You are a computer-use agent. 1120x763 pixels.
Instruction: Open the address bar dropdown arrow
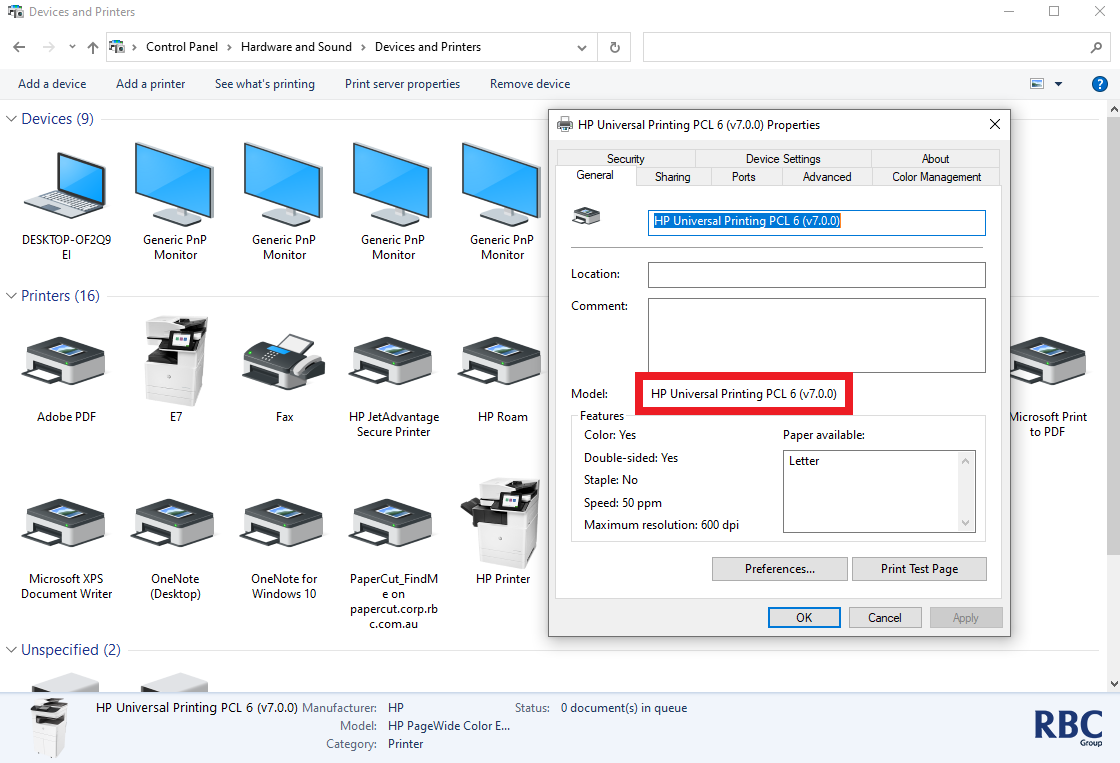coord(580,46)
